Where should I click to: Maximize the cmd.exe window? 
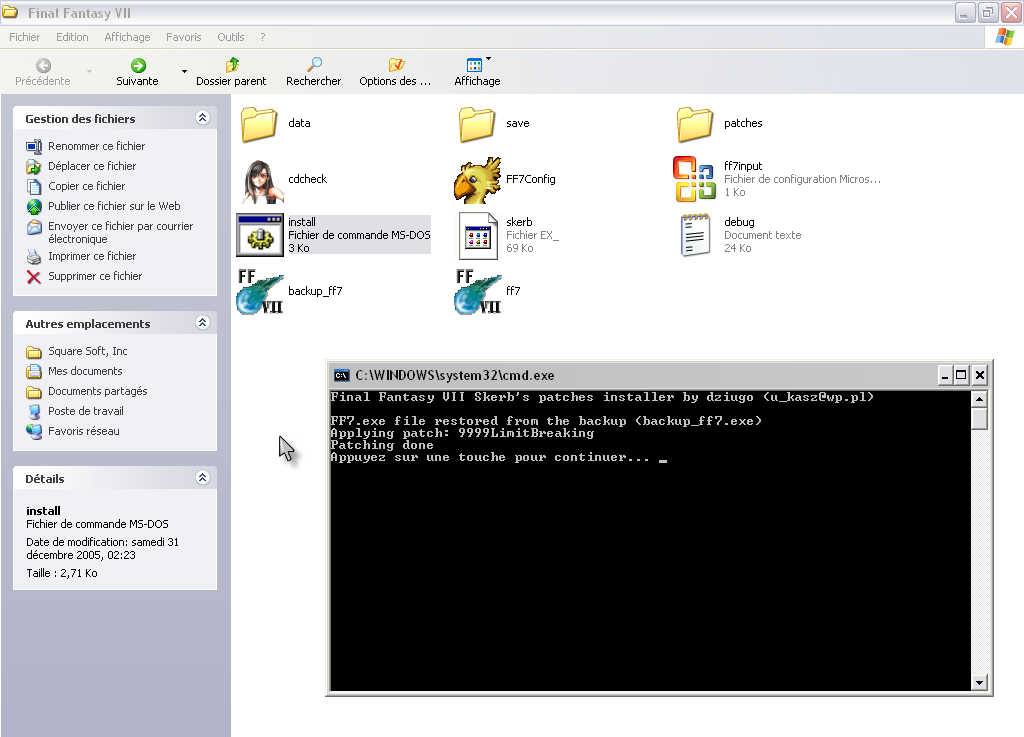961,375
